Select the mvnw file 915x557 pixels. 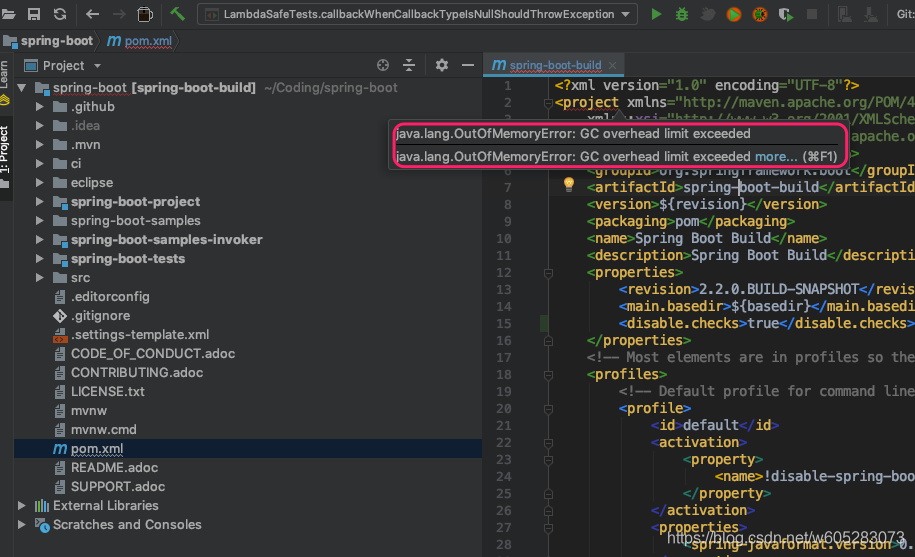point(89,411)
